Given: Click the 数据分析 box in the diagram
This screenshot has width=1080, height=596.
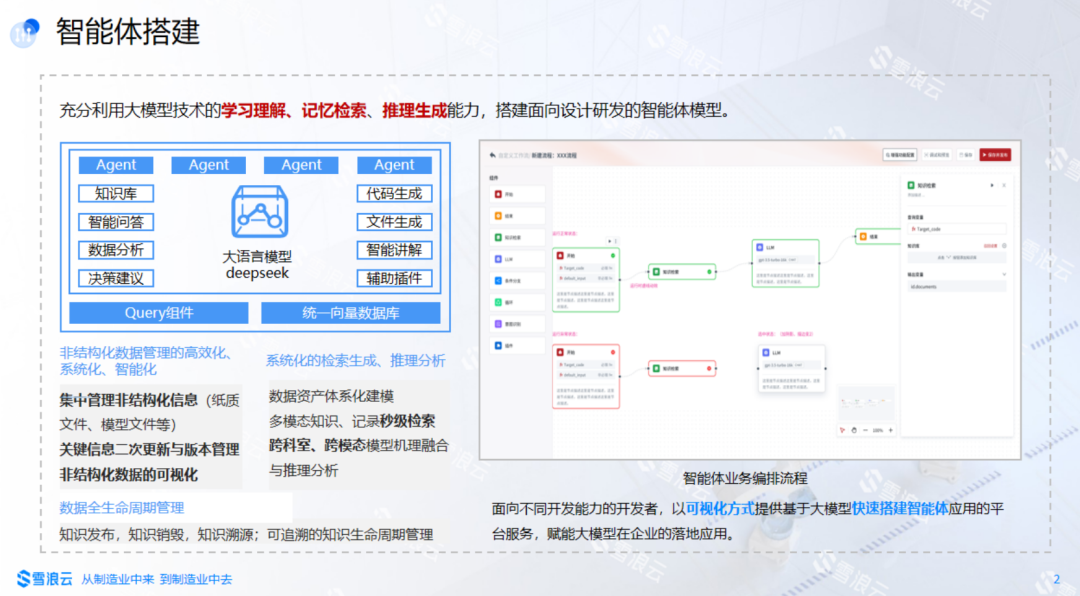Looking at the screenshot, I should [x=116, y=250].
